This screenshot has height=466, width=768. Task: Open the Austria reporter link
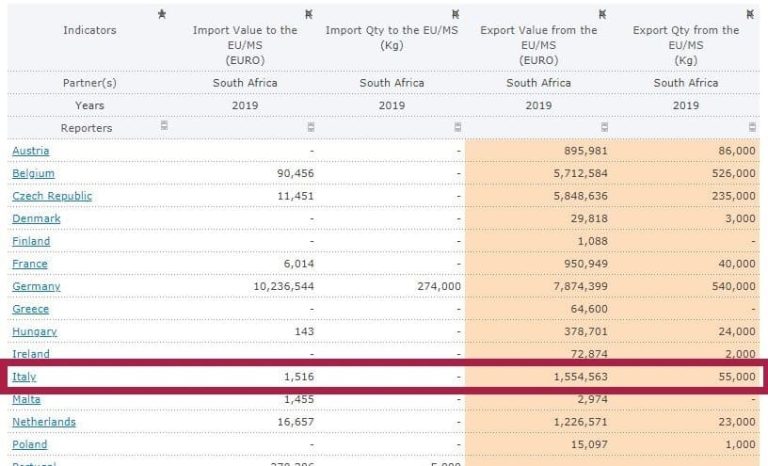click(x=30, y=150)
